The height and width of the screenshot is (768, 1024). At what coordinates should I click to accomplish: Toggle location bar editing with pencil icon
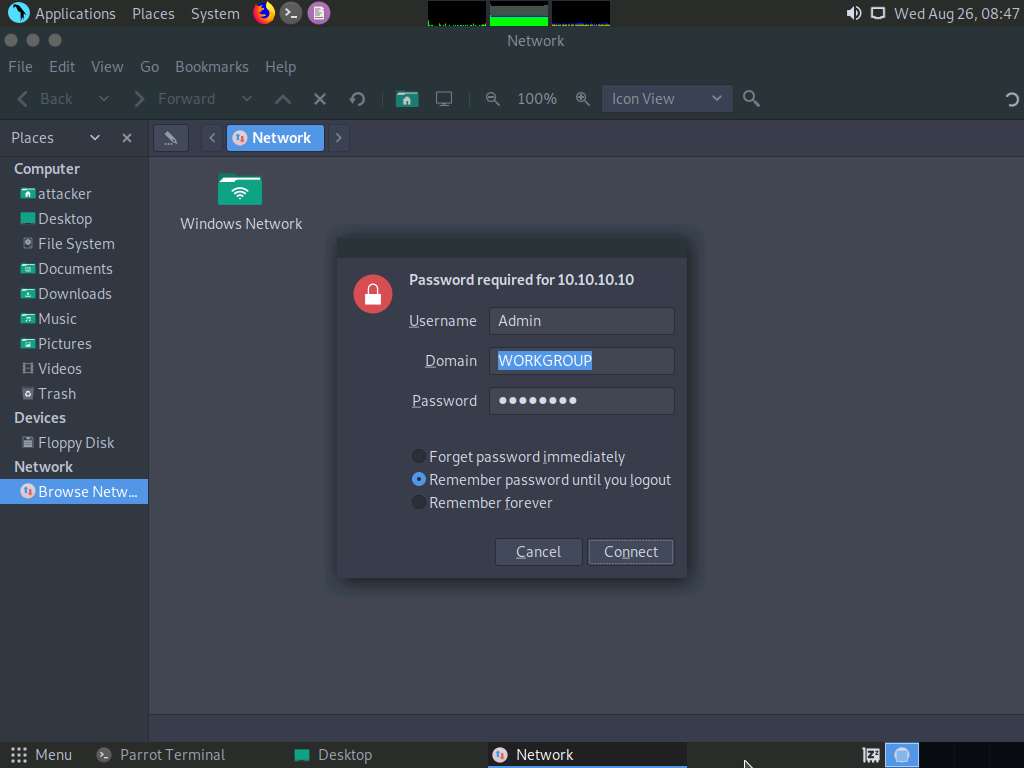[x=170, y=137]
